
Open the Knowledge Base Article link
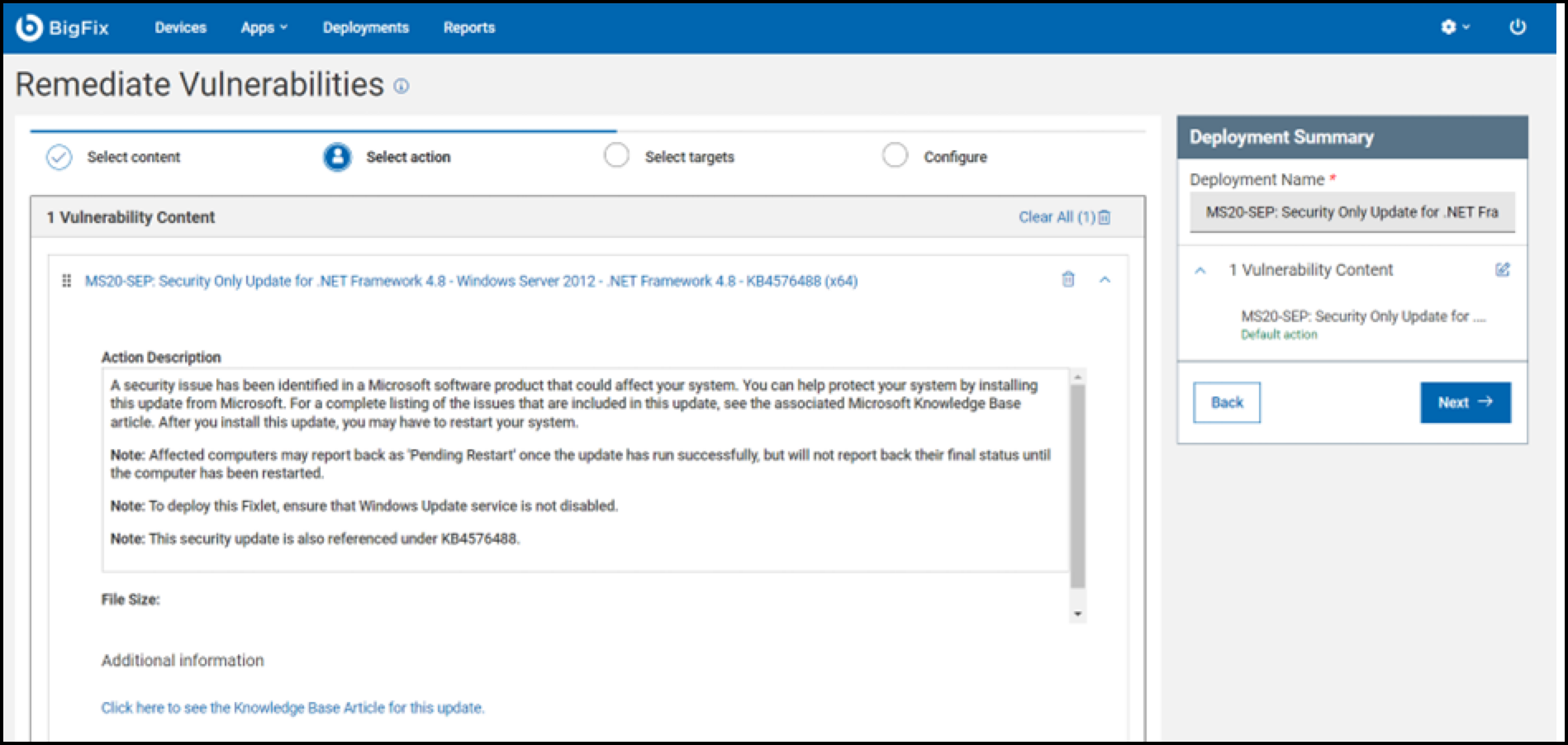pos(292,708)
